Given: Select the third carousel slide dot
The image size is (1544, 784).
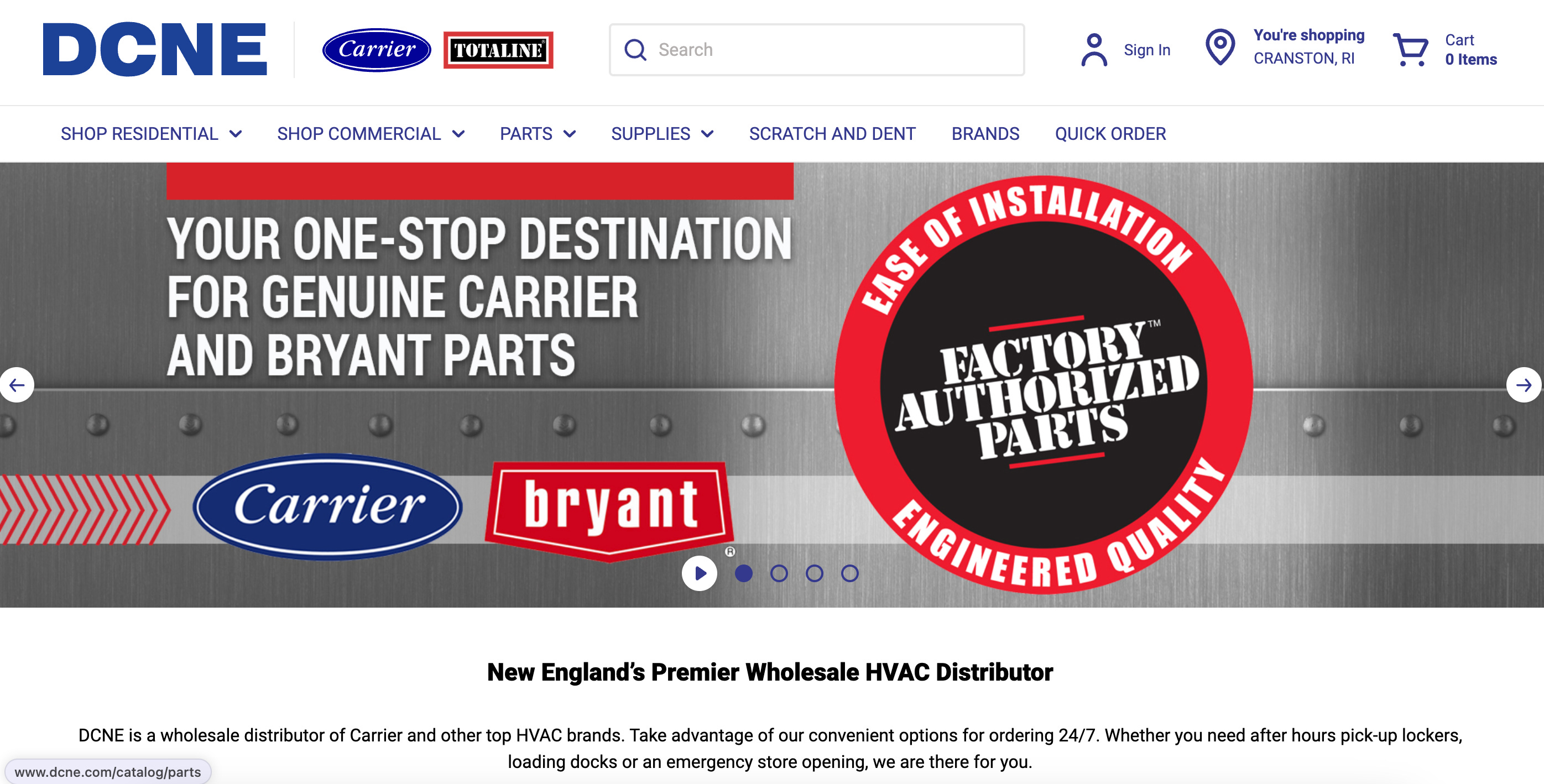Looking at the screenshot, I should click(814, 573).
